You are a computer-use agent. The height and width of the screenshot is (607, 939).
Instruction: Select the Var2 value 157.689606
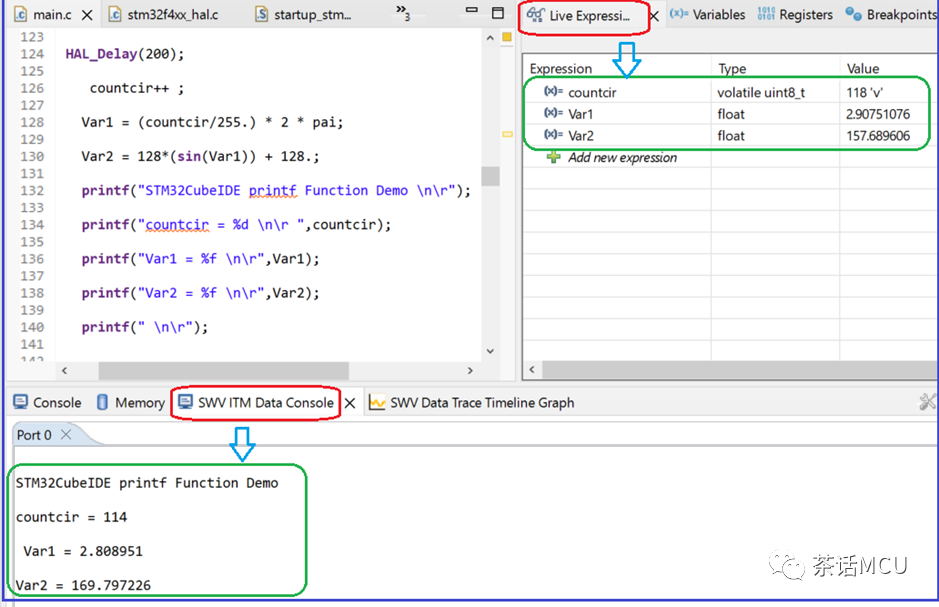pyautogui.click(x=877, y=135)
